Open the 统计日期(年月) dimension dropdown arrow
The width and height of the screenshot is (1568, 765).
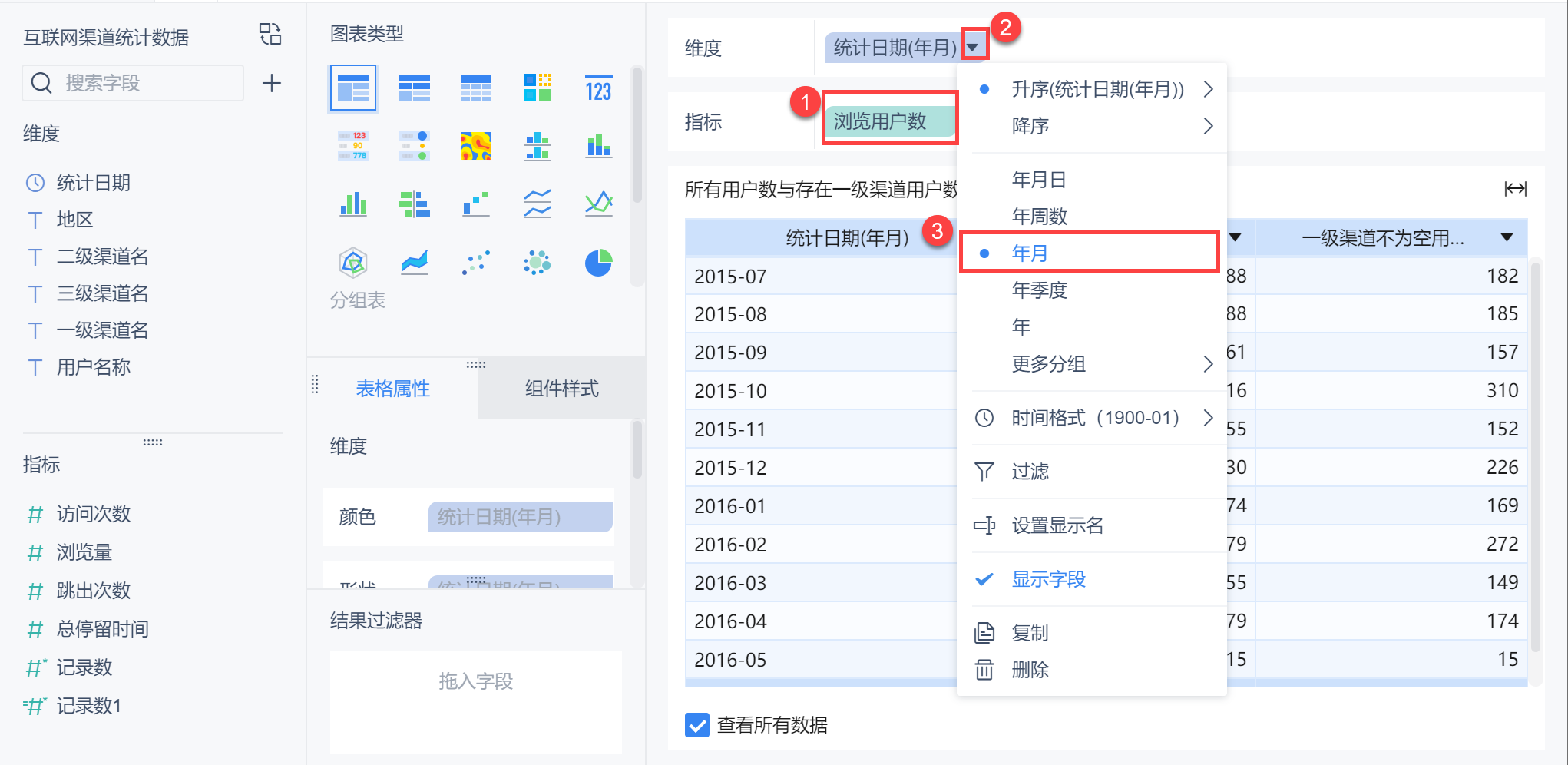point(973,48)
